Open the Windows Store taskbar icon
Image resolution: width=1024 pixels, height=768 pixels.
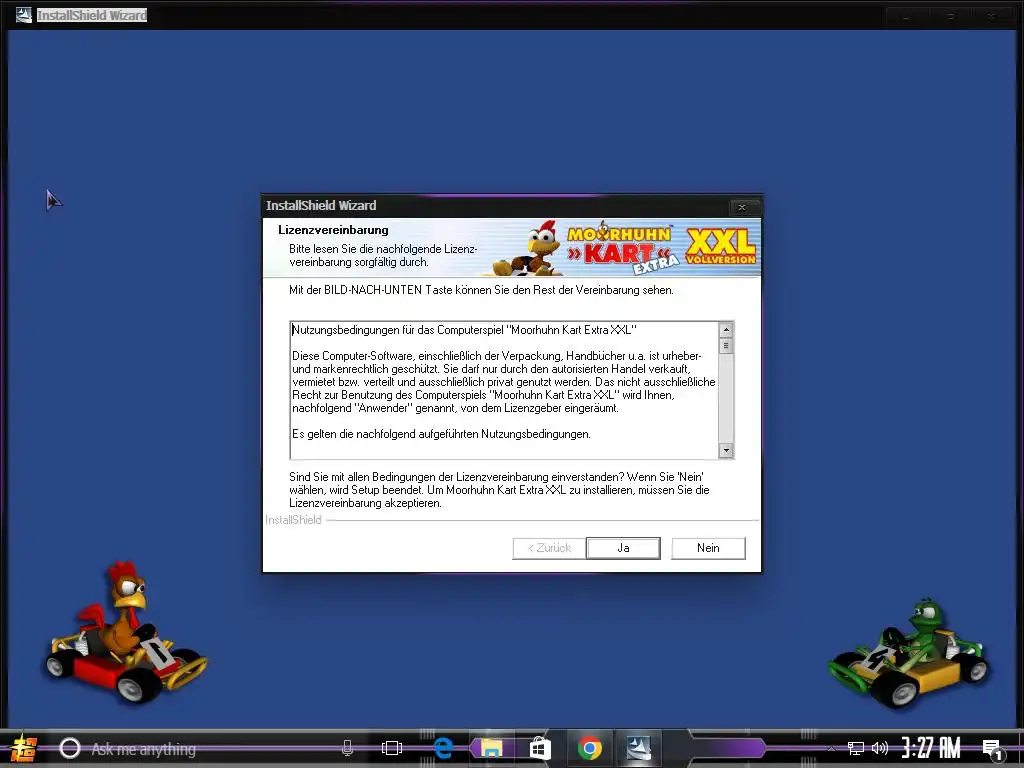click(540, 748)
